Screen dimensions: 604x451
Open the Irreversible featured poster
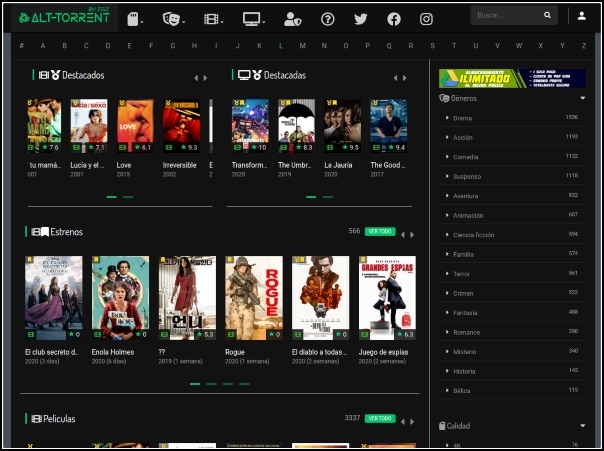(181, 126)
